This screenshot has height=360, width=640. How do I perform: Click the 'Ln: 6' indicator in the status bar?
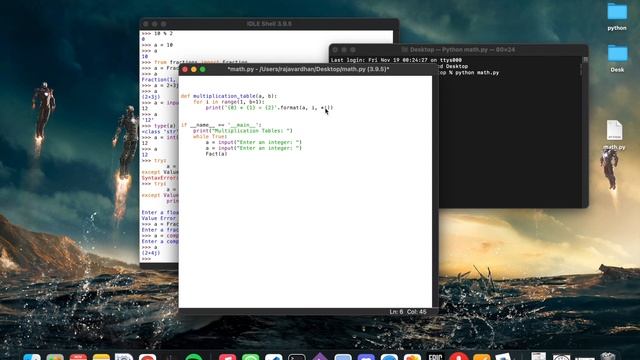tap(396, 312)
